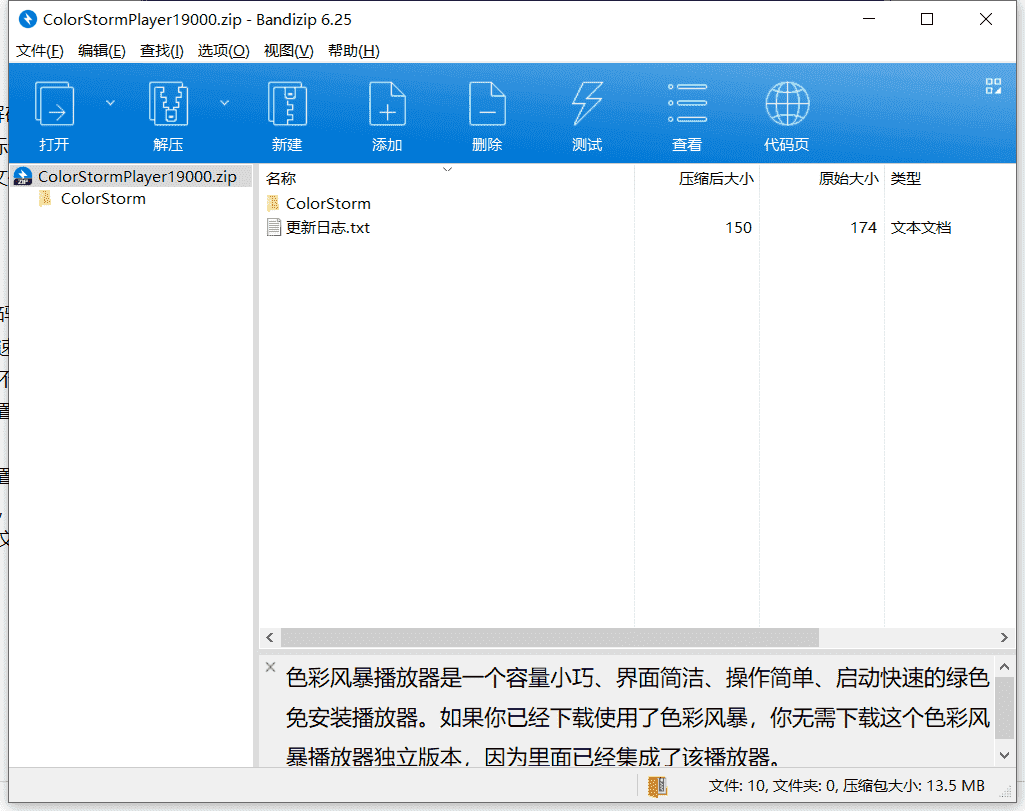Click the 更新日志.txt document icon

click(x=274, y=227)
